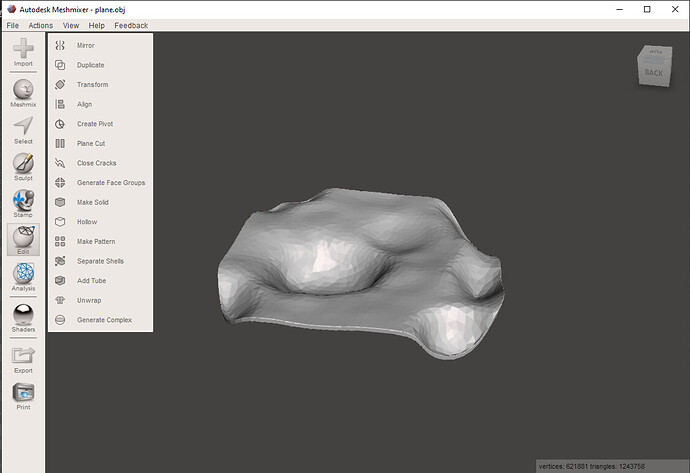The width and height of the screenshot is (690, 473).
Task: Click the Print icon
Action: point(23,394)
